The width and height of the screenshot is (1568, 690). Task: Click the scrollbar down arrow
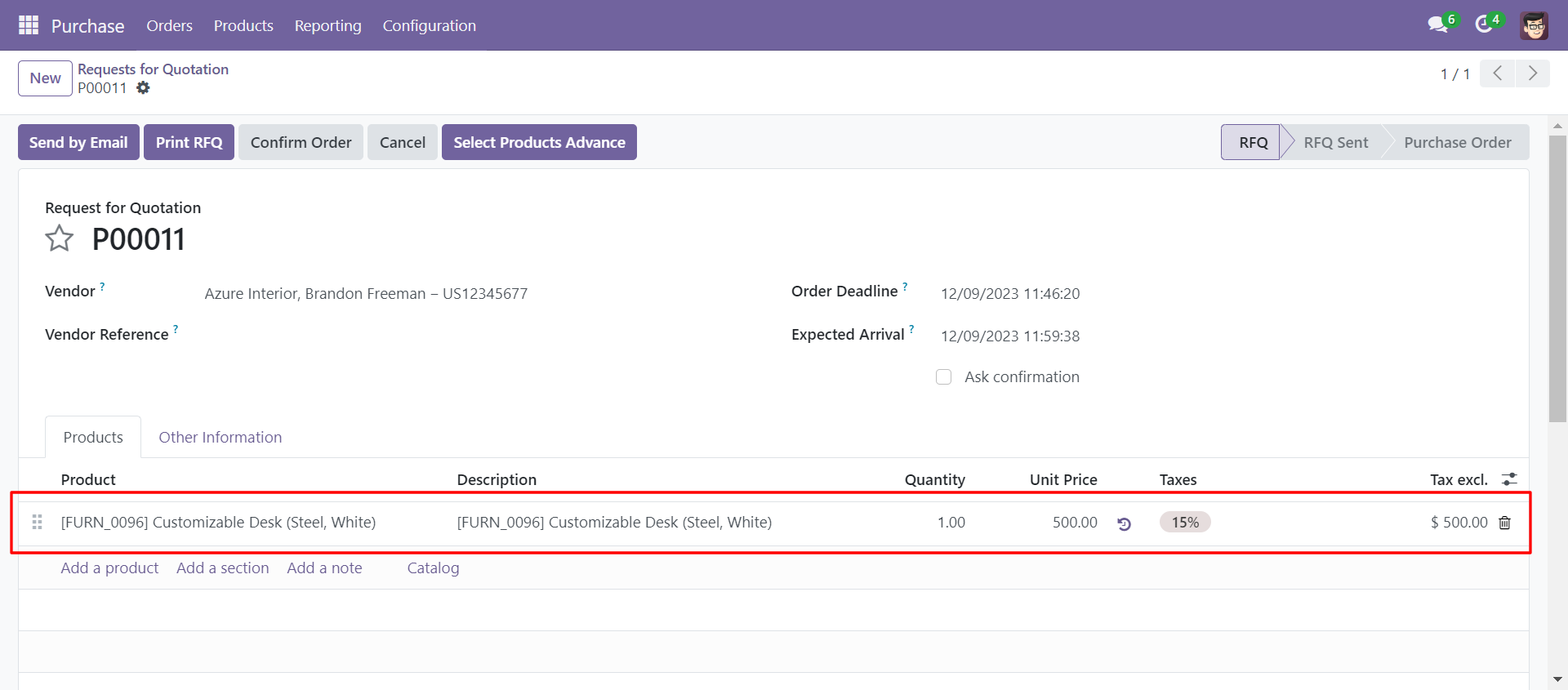click(x=1557, y=679)
